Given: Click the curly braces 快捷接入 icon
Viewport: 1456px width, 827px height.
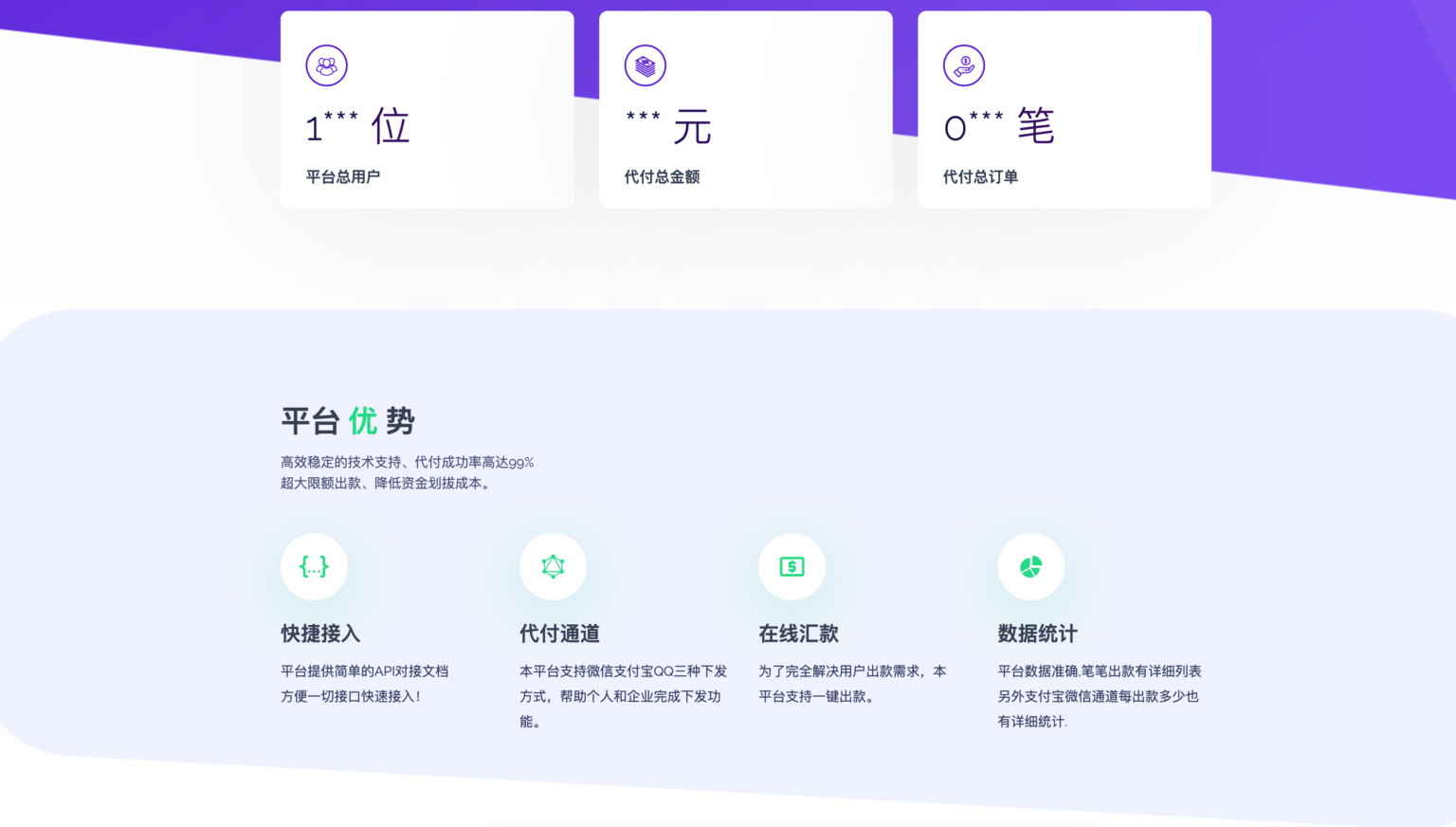Looking at the screenshot, I should point(314,566).
